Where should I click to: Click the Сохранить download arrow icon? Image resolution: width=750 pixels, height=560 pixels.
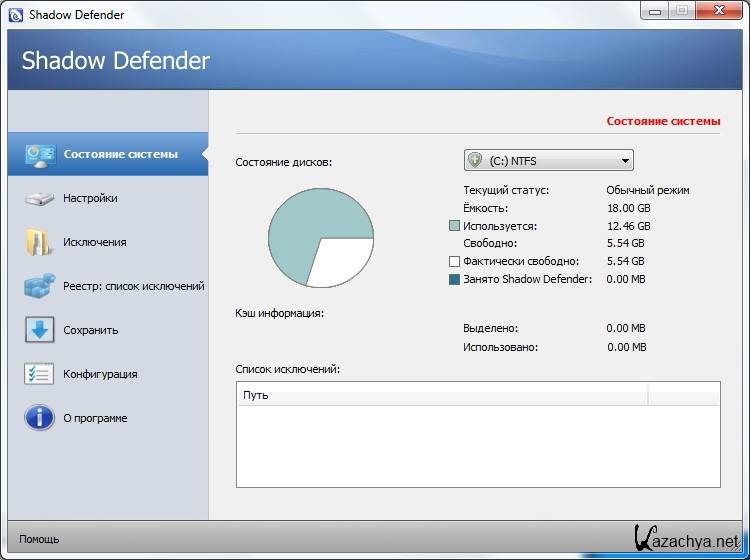point(39,330)
